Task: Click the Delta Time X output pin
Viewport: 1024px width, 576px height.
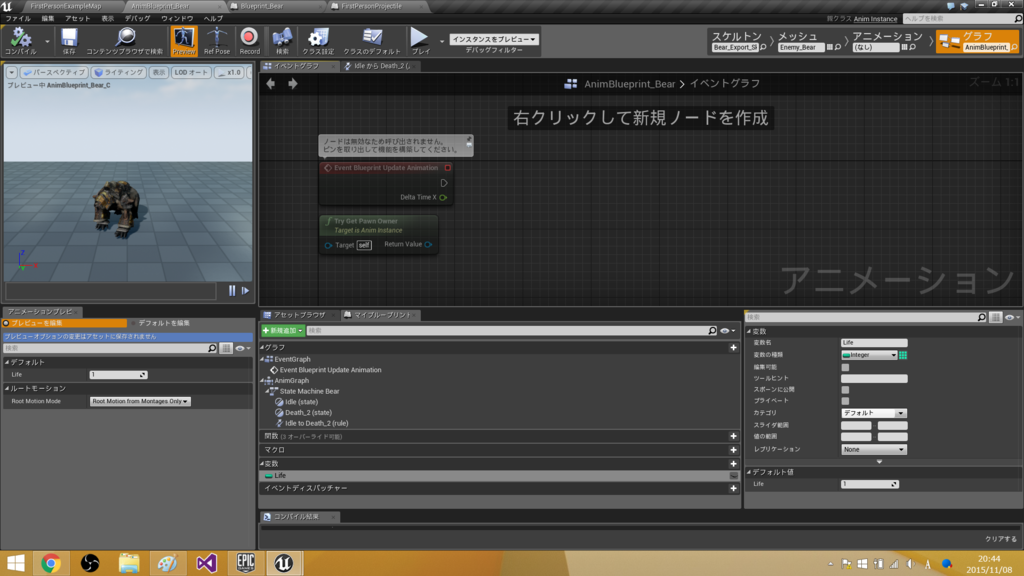Action: pos(443,197)
